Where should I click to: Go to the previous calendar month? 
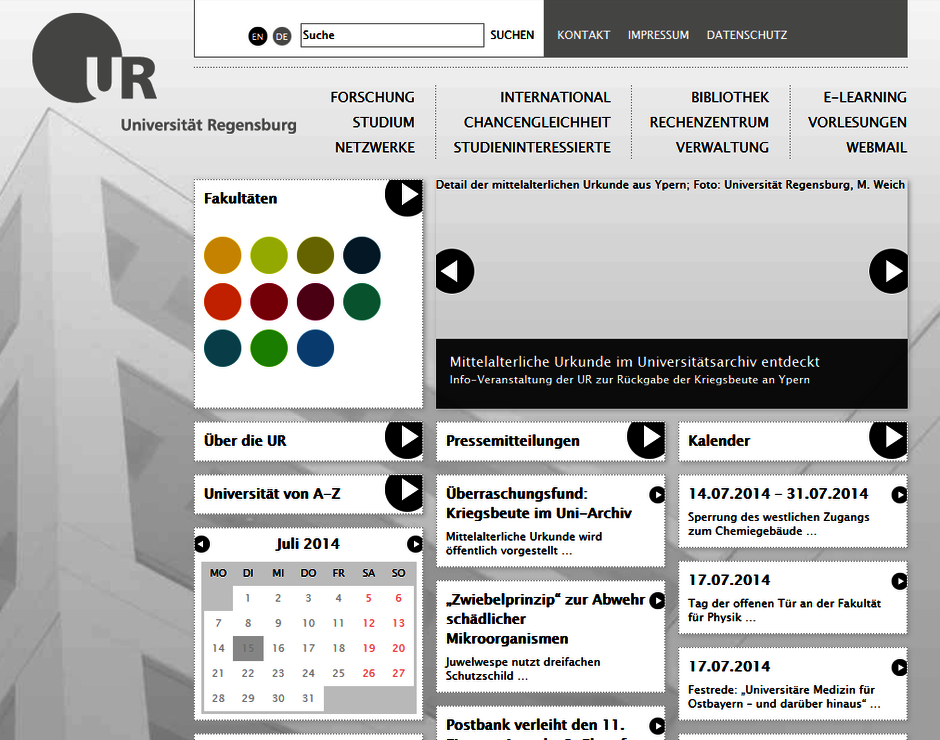tap(202, 544)
